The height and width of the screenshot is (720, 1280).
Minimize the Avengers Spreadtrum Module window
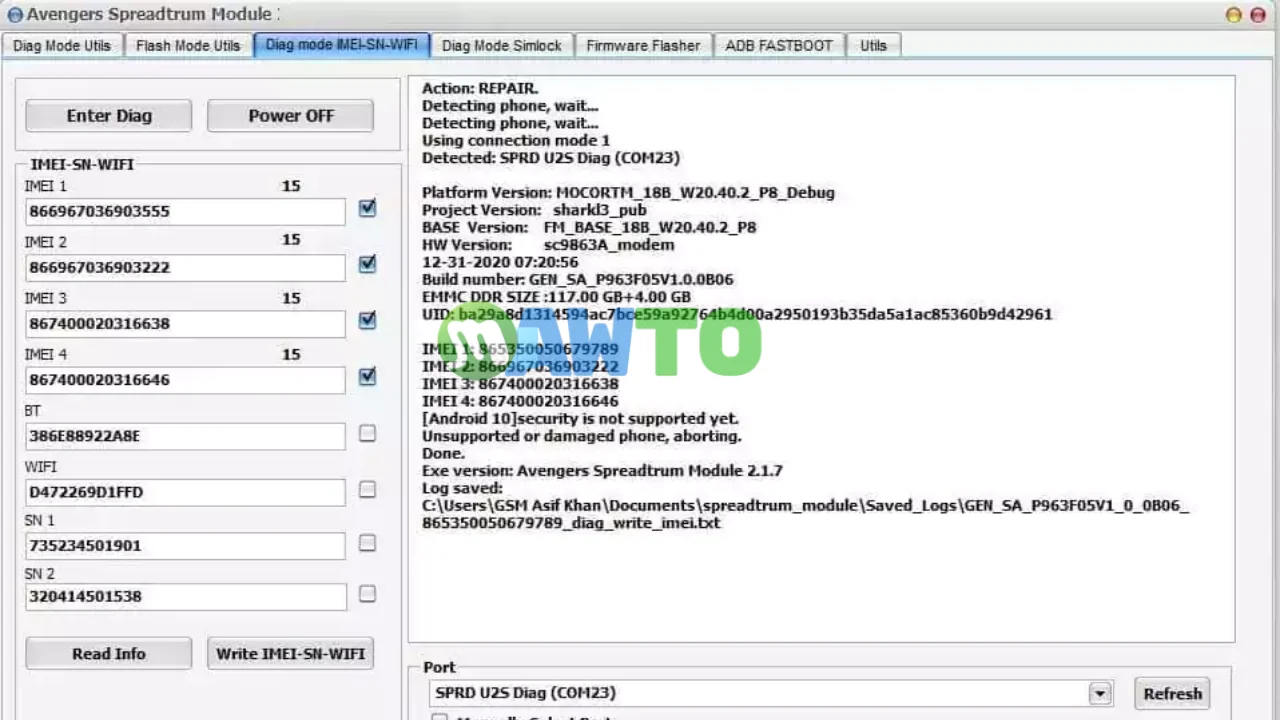click(x=1234, y=15)
